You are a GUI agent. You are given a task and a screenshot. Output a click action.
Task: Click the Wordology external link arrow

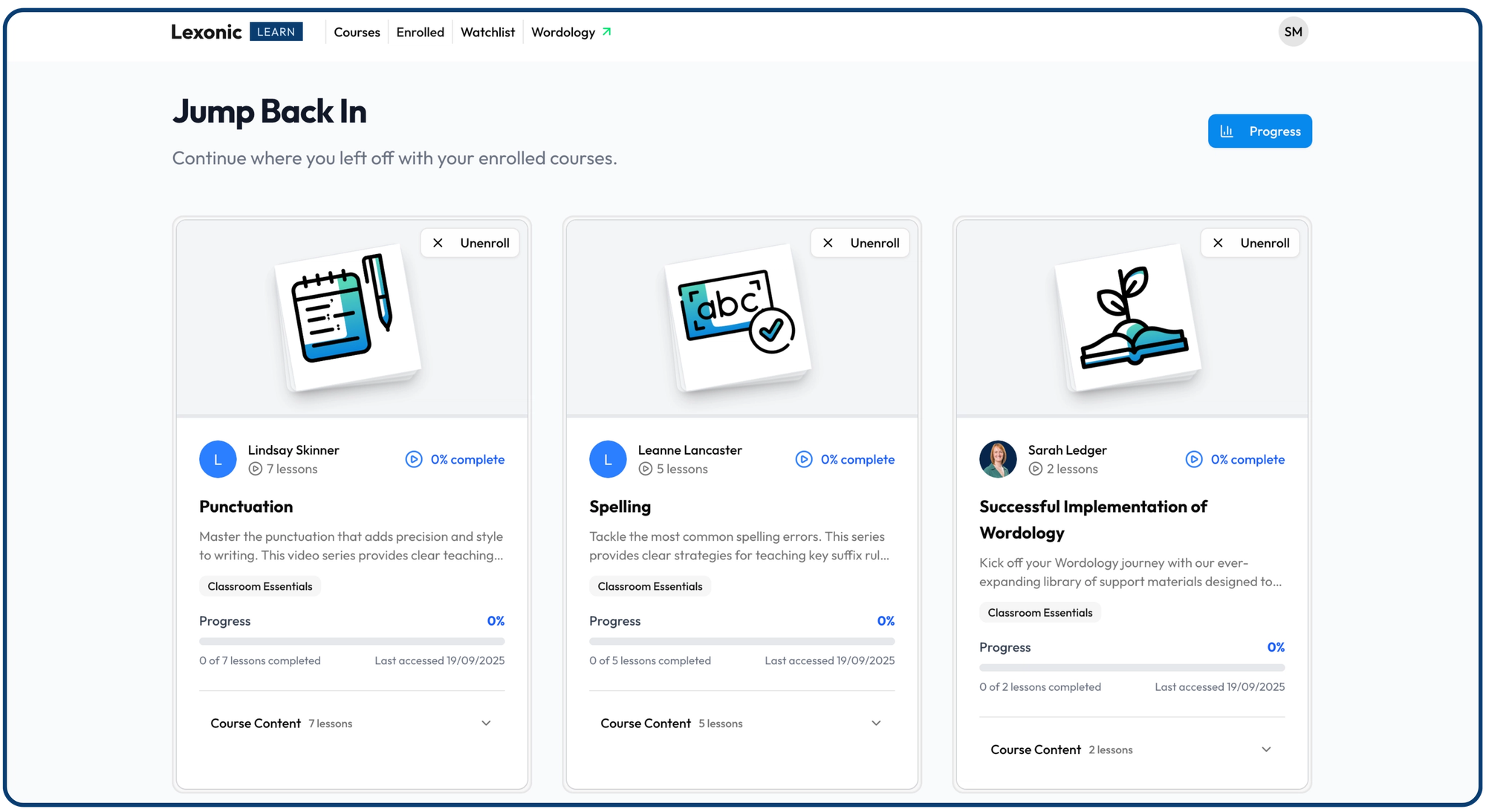(607, 32)
